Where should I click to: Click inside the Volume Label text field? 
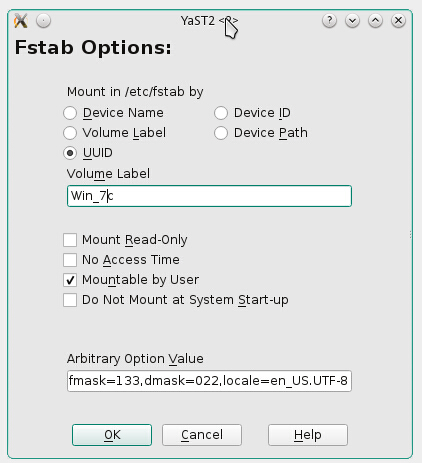pyautogui.click(x=209, y=196)
